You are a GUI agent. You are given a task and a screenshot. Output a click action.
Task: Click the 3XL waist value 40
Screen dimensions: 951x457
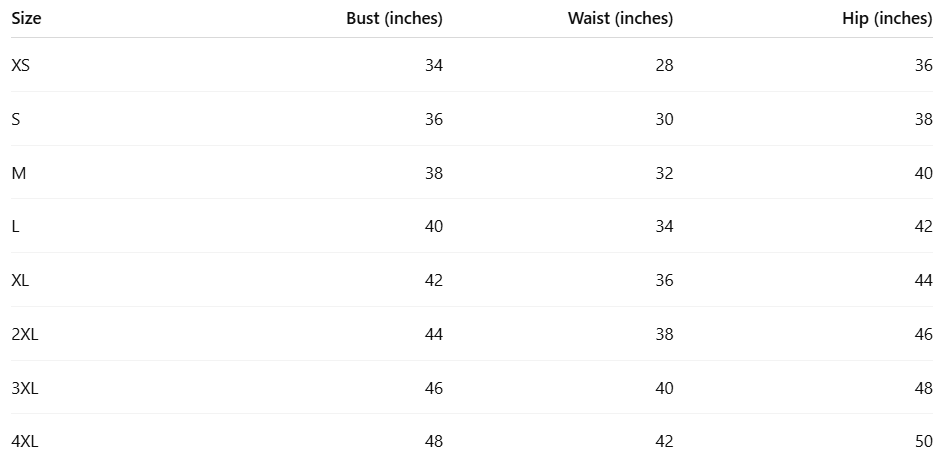click(664, 387)
